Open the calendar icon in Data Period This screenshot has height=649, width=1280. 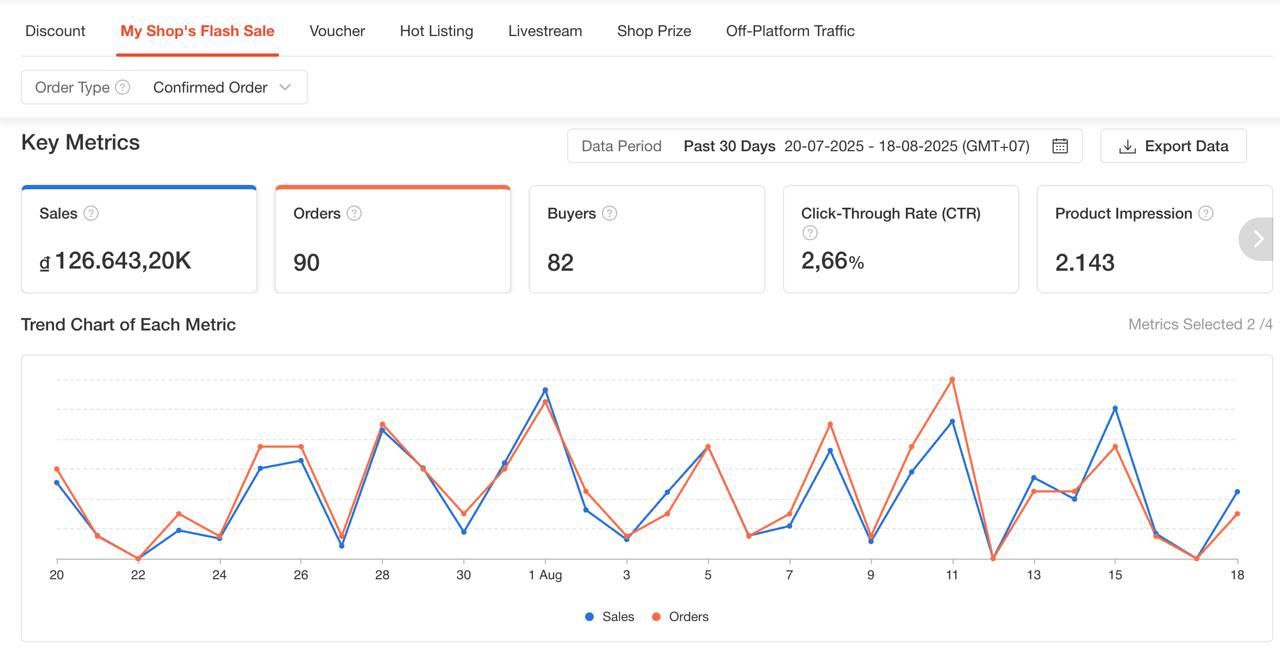click(x=1060, y=146)
